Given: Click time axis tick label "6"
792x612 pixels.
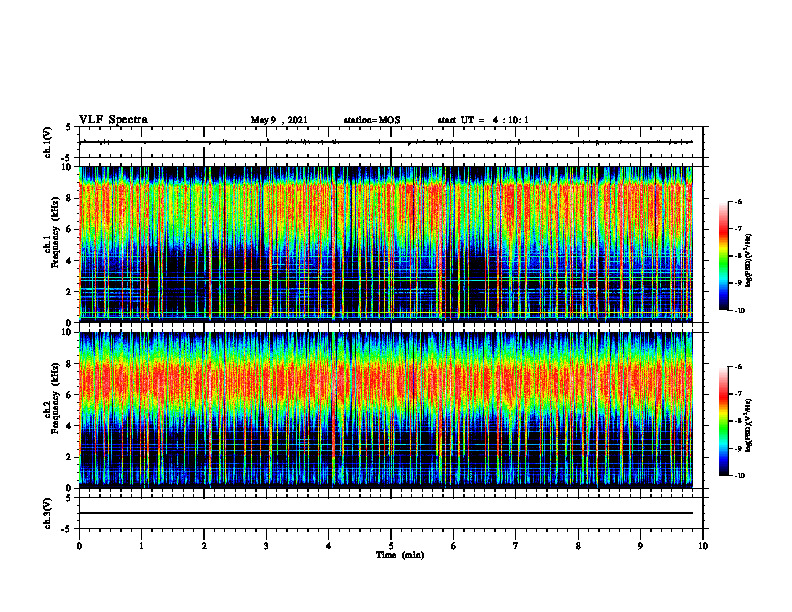Looking at the screenshot, I should (454, 546).
